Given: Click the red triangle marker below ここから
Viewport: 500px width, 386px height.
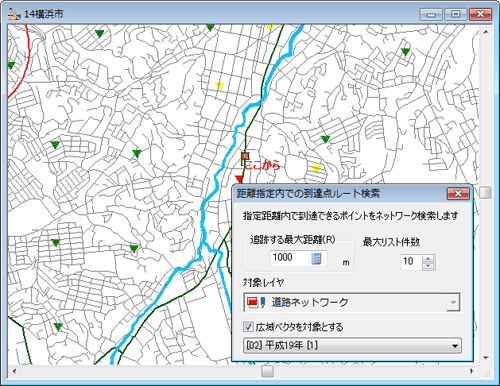Looking at the screenshot, I should [x=238, y=179].
